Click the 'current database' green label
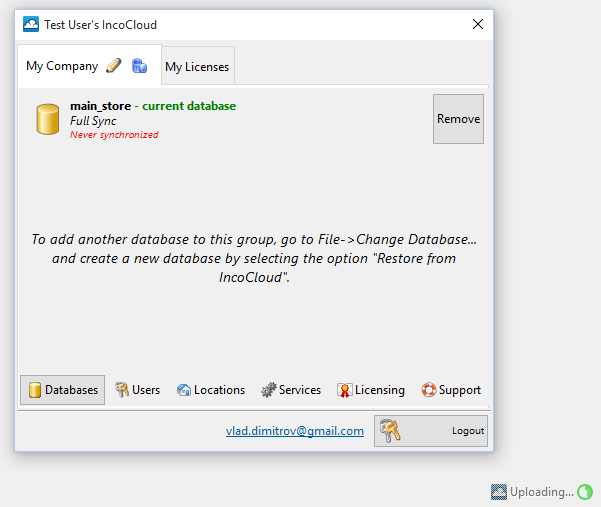Image resolution: width=601 pixels, height=507 pixels. [189, 106]
